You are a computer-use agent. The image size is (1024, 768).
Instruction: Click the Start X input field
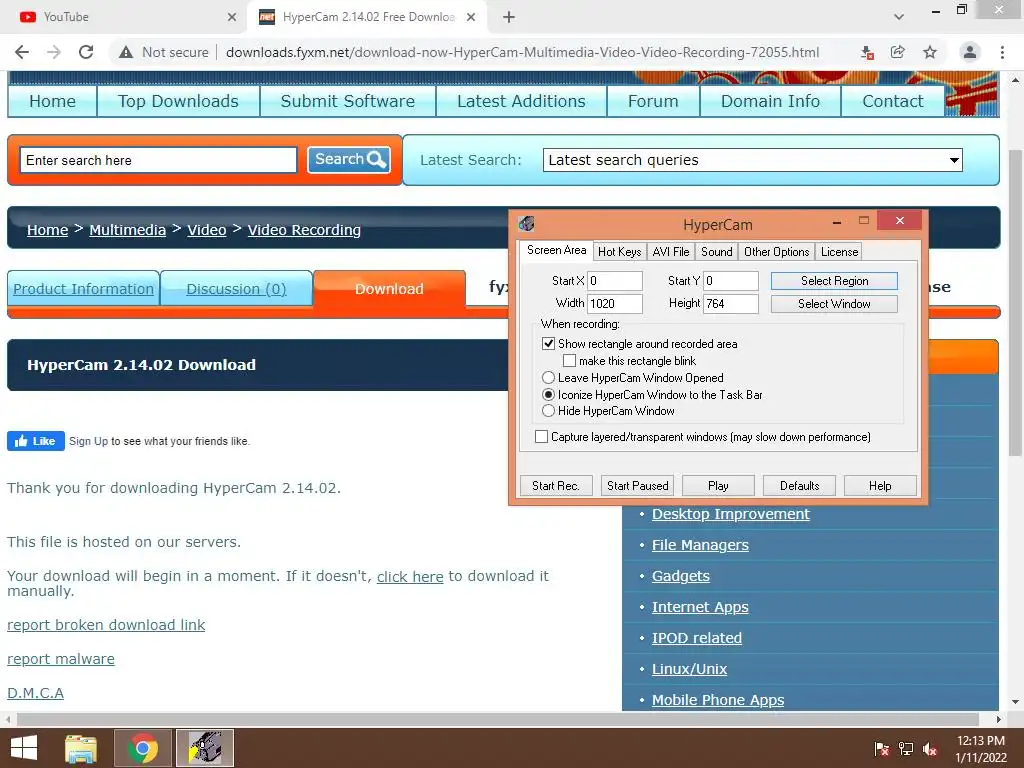point(615,281)
